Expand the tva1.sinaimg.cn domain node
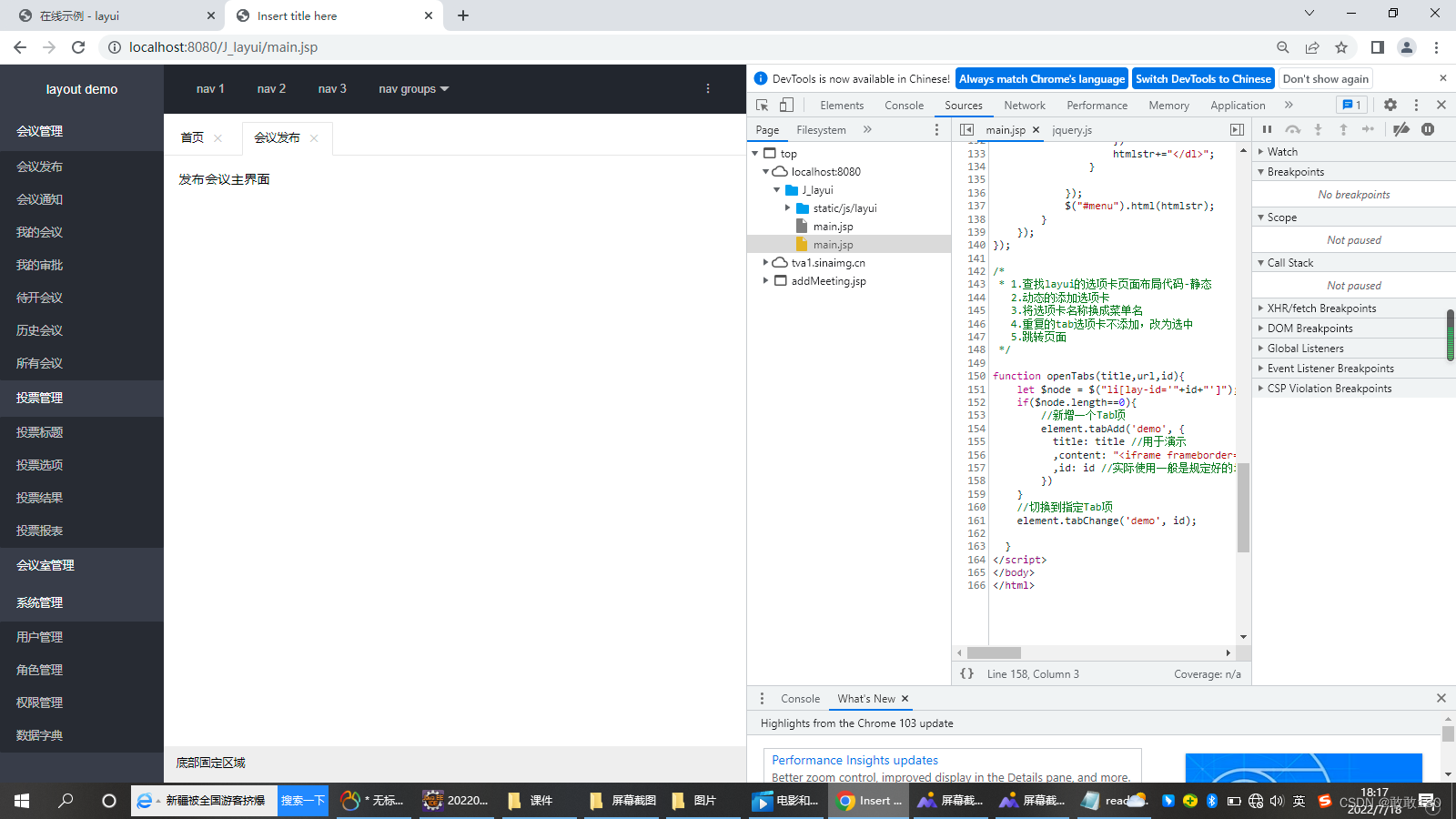1456x819 pixels. tap(766, 262)
